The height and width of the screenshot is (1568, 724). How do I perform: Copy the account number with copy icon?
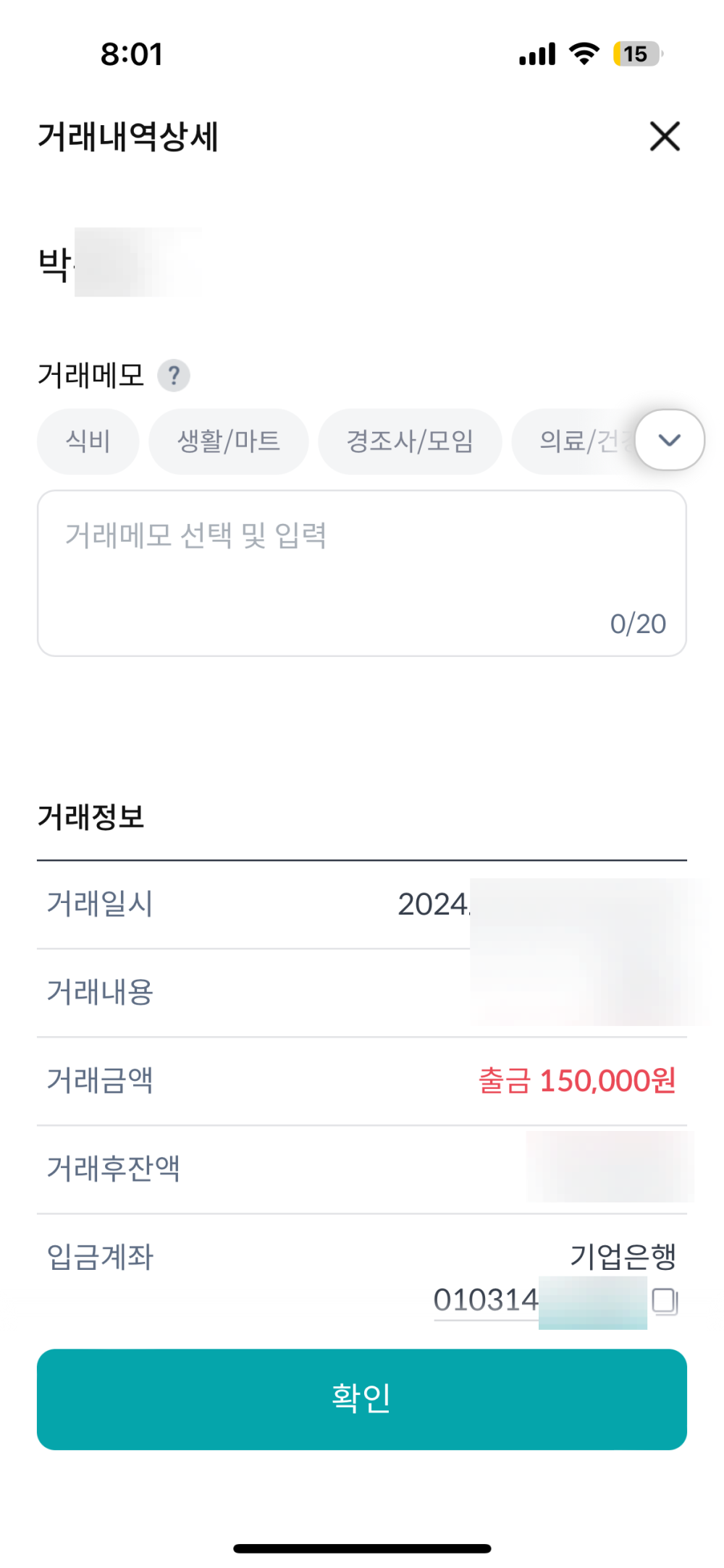click(x=665, y=1301)
